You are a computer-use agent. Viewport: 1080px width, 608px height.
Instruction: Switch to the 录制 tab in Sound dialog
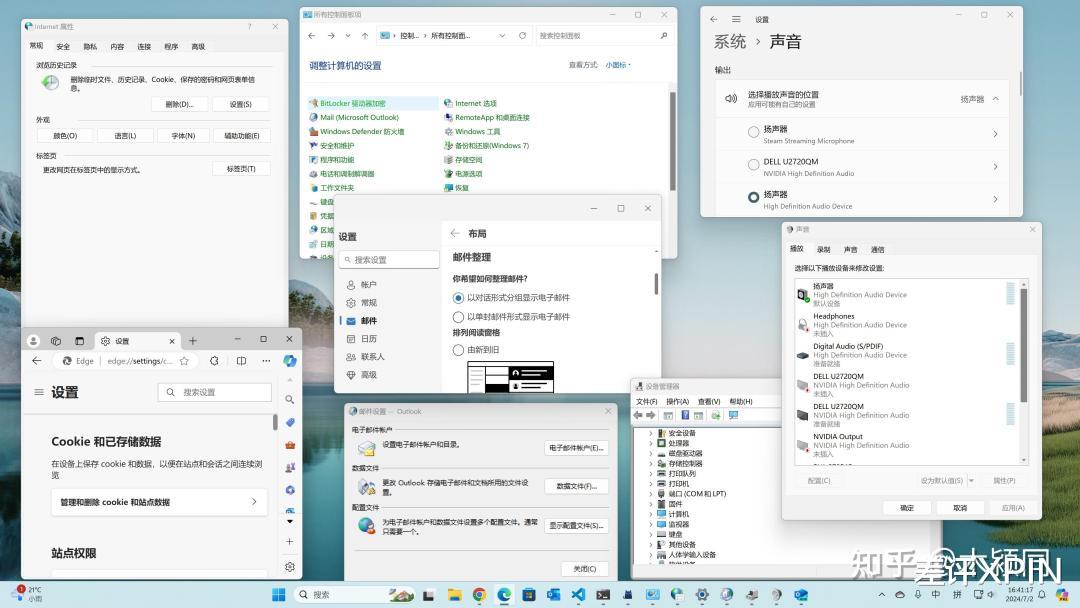tap(824, 249)
